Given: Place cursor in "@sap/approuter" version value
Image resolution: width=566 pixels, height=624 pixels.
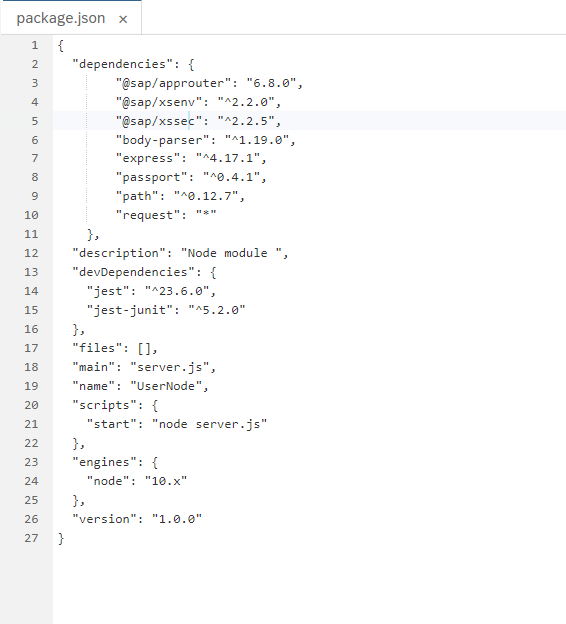Looking at the screenshot, I should [x=271, y=83].
